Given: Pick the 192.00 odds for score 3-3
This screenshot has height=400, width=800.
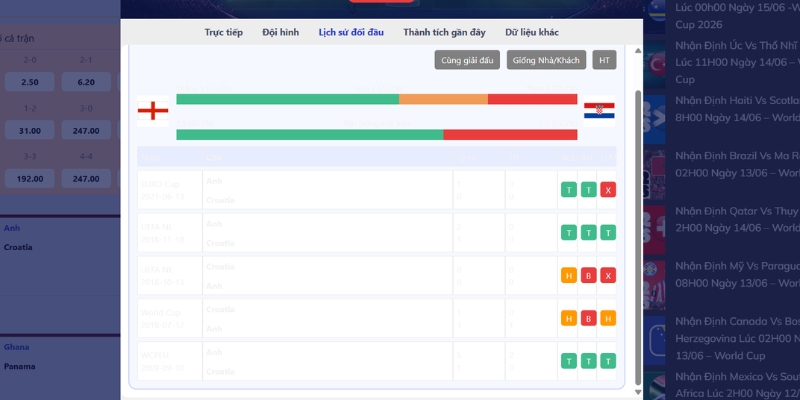Looking at the screenshot, I should (30, 179).
